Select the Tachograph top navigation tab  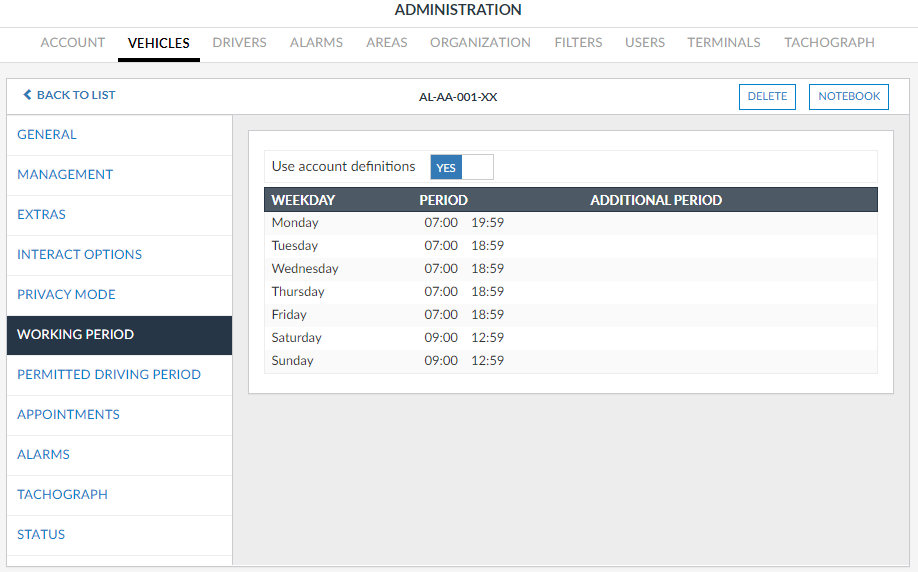[828, 43]
